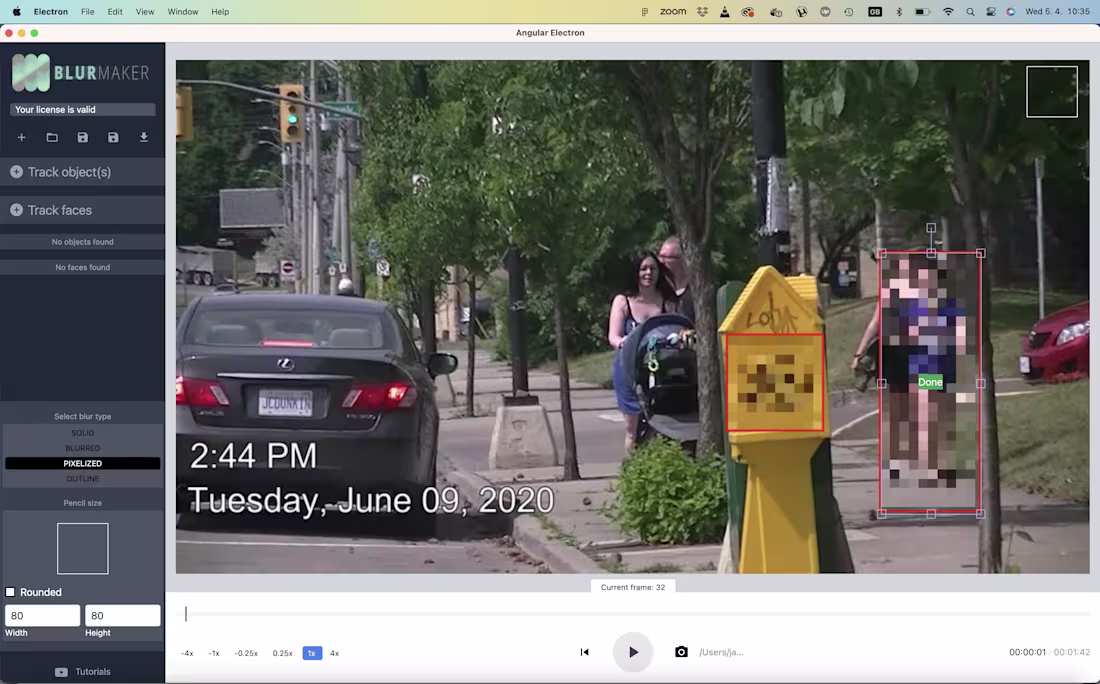Select BLURRED blur type

point(83,448)
